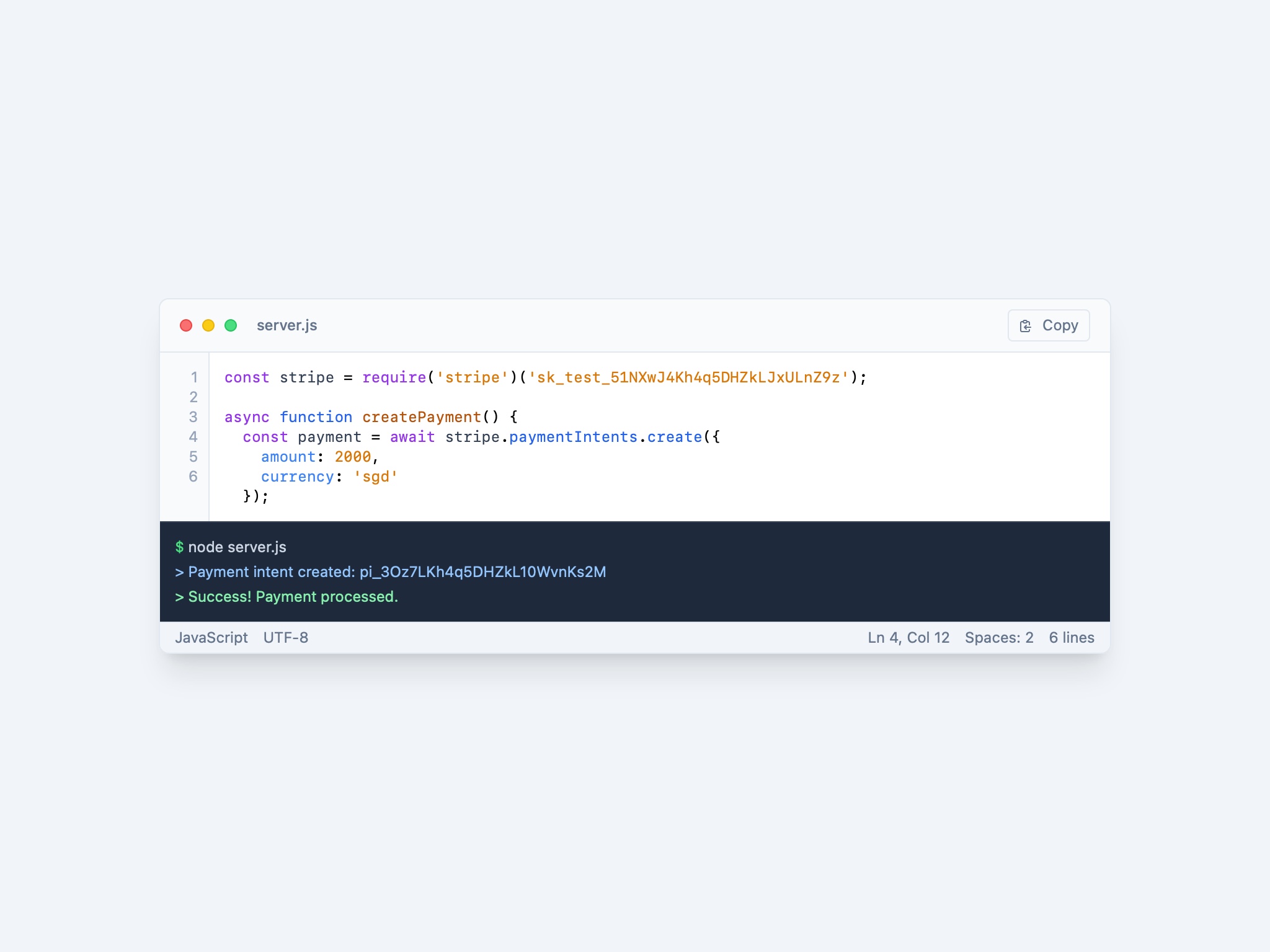Click line number 6 in gutter
The height and width of the screenshot is (952, 1270).
[193, 477]
